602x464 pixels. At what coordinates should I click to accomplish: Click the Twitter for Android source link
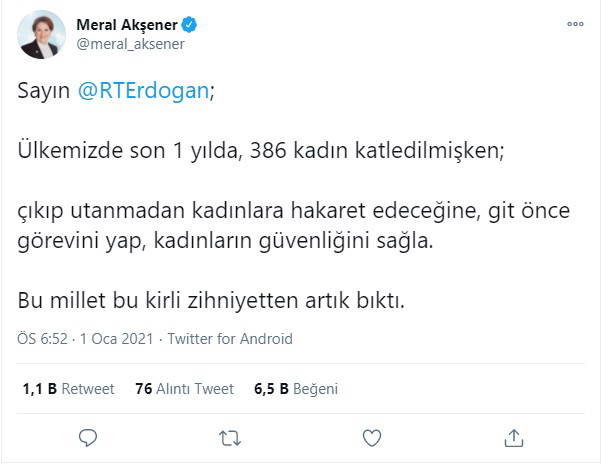click(230, 339)
